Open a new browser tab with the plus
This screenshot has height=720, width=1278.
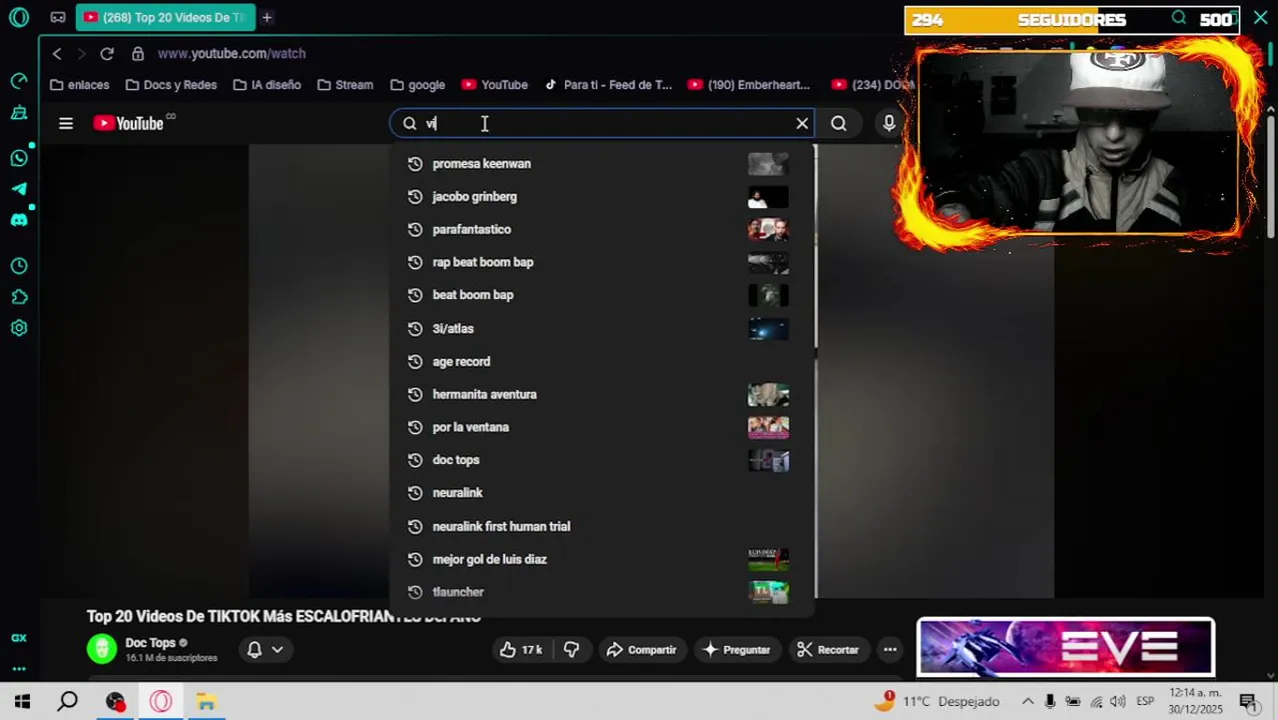(x=267, y=17)
